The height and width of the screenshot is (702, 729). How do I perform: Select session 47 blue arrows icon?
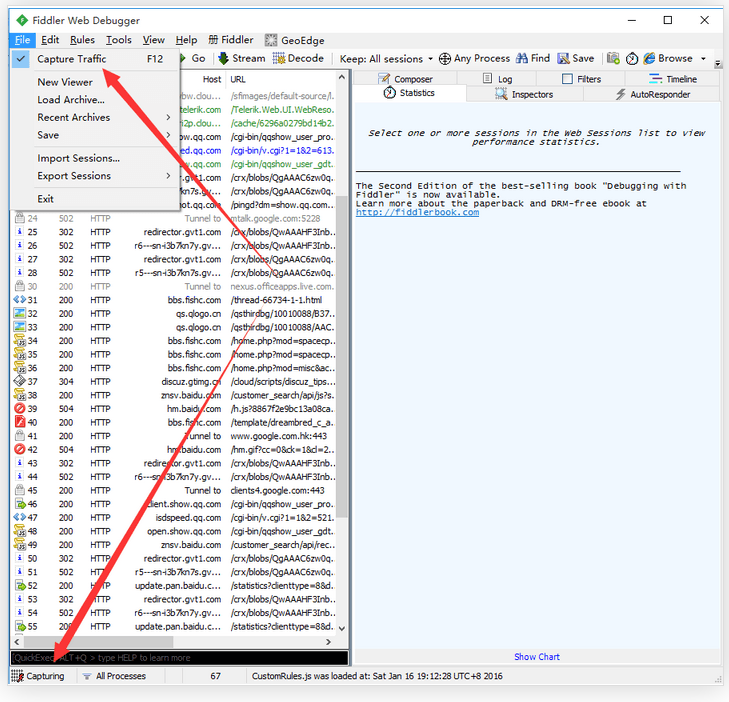click(x=20, y=517)
